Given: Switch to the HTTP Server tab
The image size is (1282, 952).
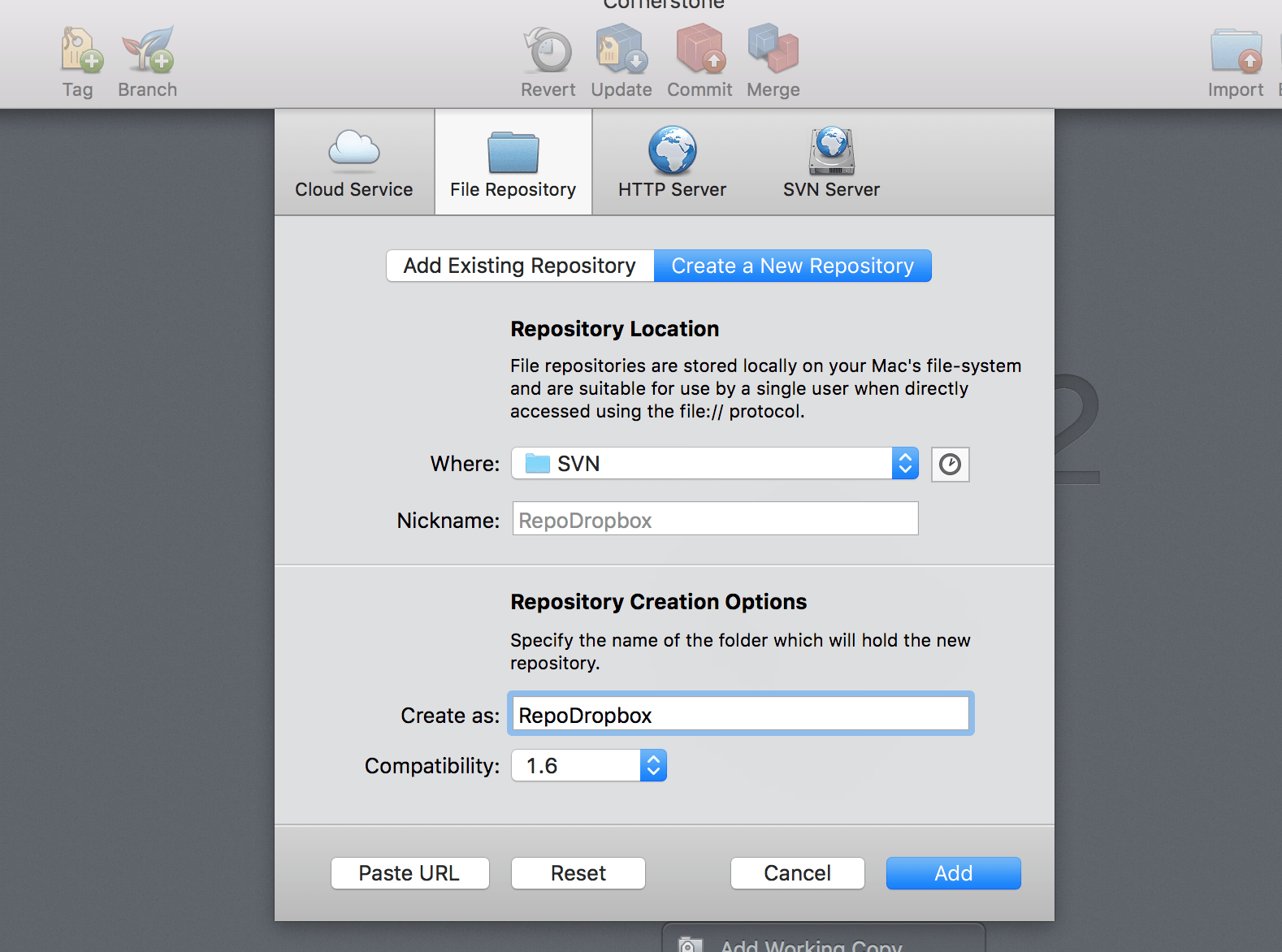Looking at the screenshot, I should pos(672,162).
